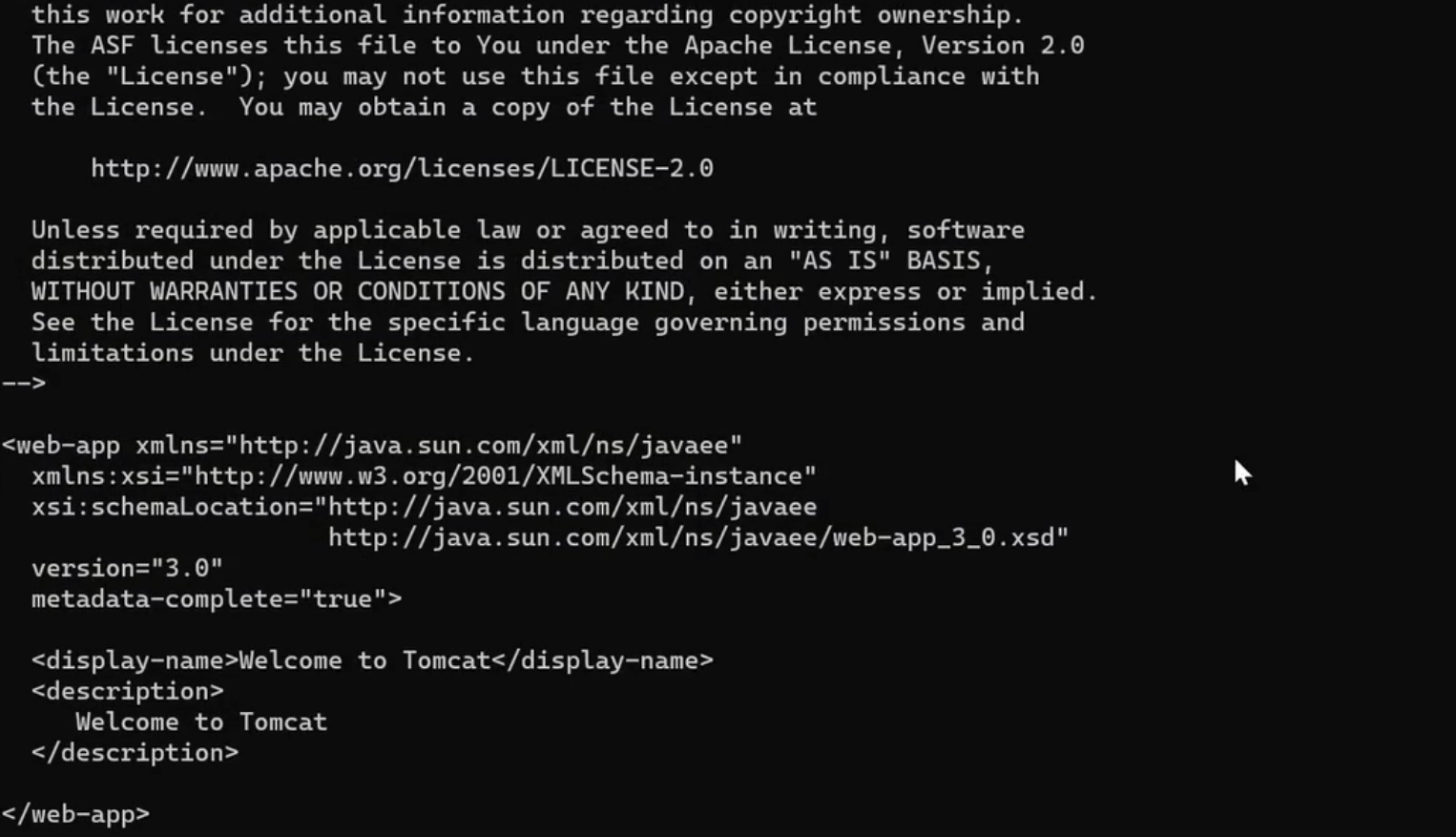The width and height of the screenshot is (1456, 837).
Task: Click the version="3.0" attribute
Action: [127, 569]
